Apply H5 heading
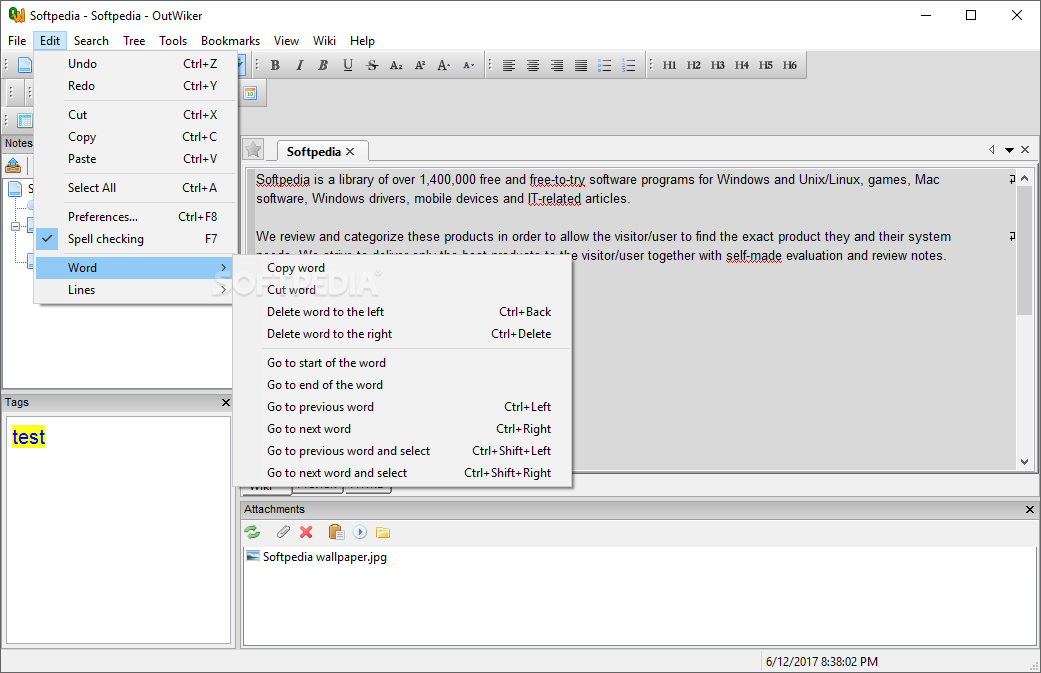1041x673 pixels. coord(765,65)
